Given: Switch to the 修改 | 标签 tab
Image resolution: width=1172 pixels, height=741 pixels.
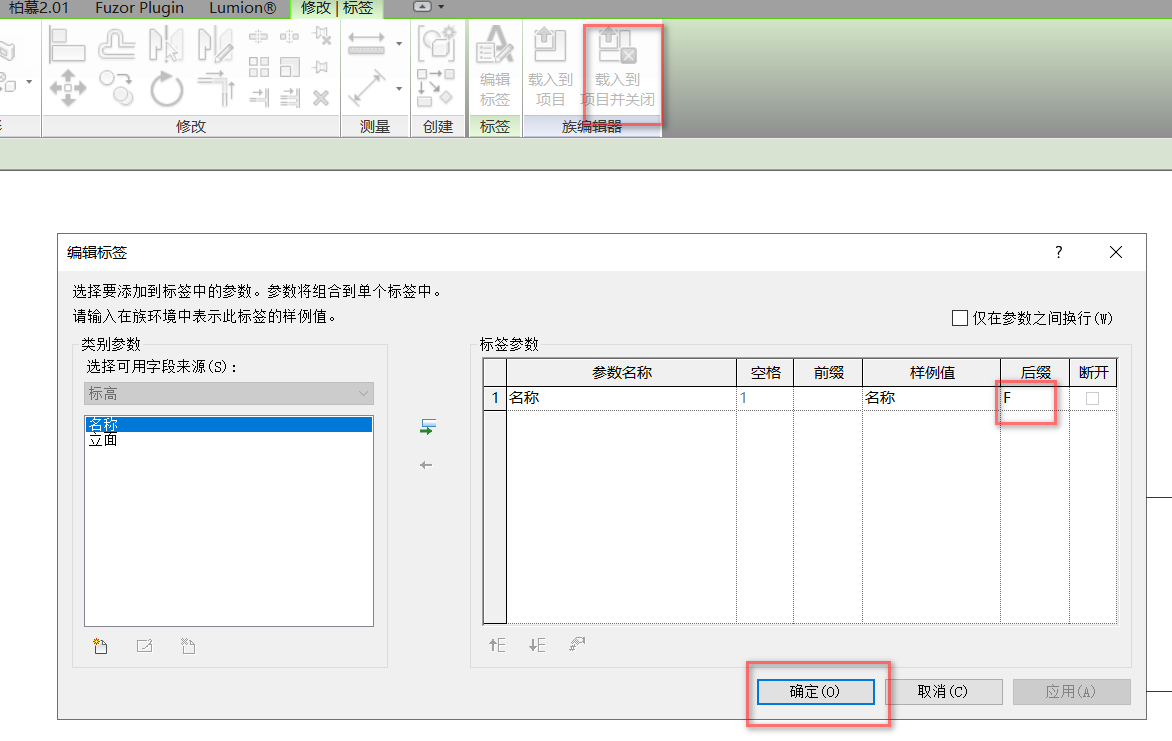Looking at the screenshot, I should click(336, 7).
